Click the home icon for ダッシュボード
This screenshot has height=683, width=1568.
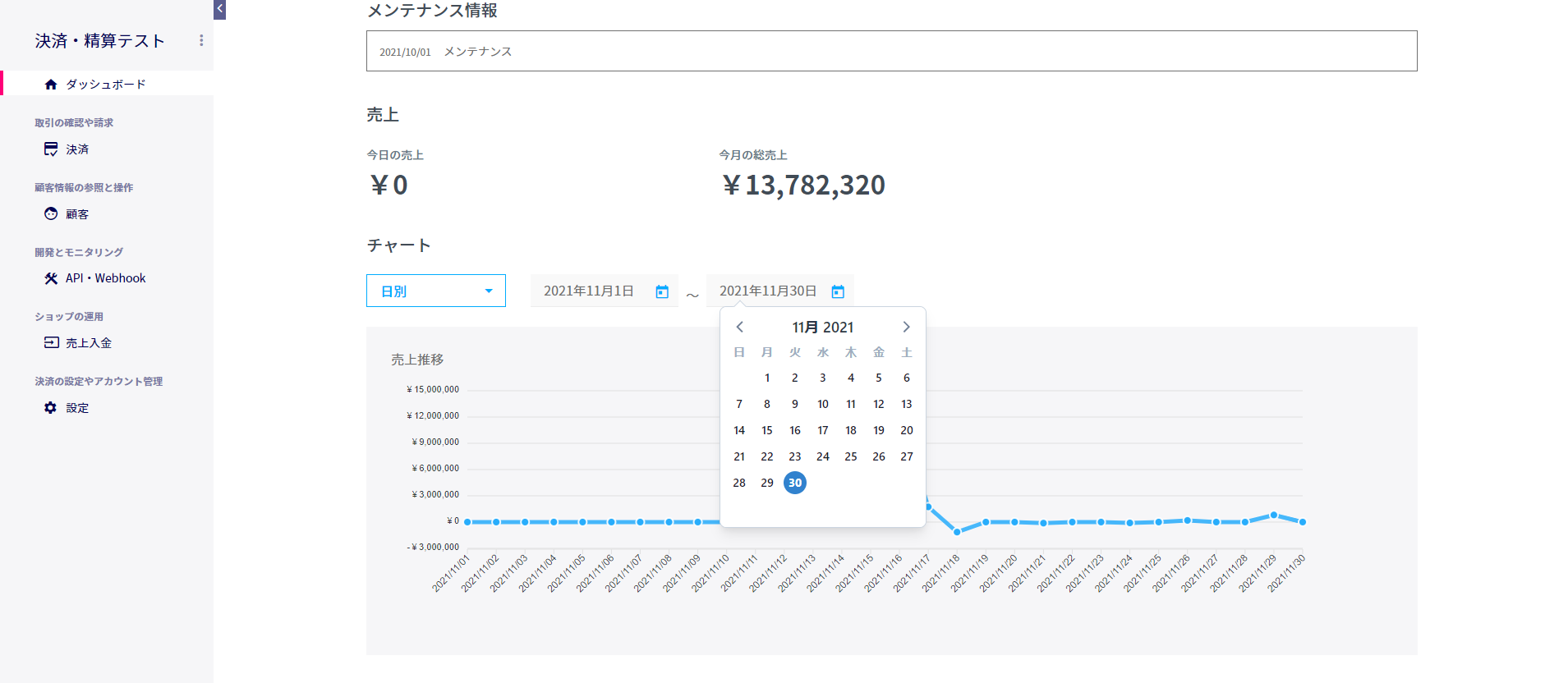click(51, 85)
